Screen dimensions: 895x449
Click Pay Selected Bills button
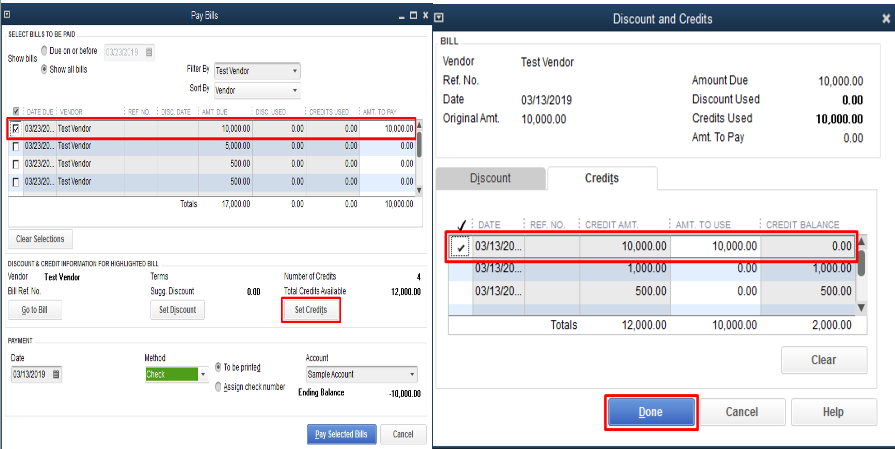[341, 434]
